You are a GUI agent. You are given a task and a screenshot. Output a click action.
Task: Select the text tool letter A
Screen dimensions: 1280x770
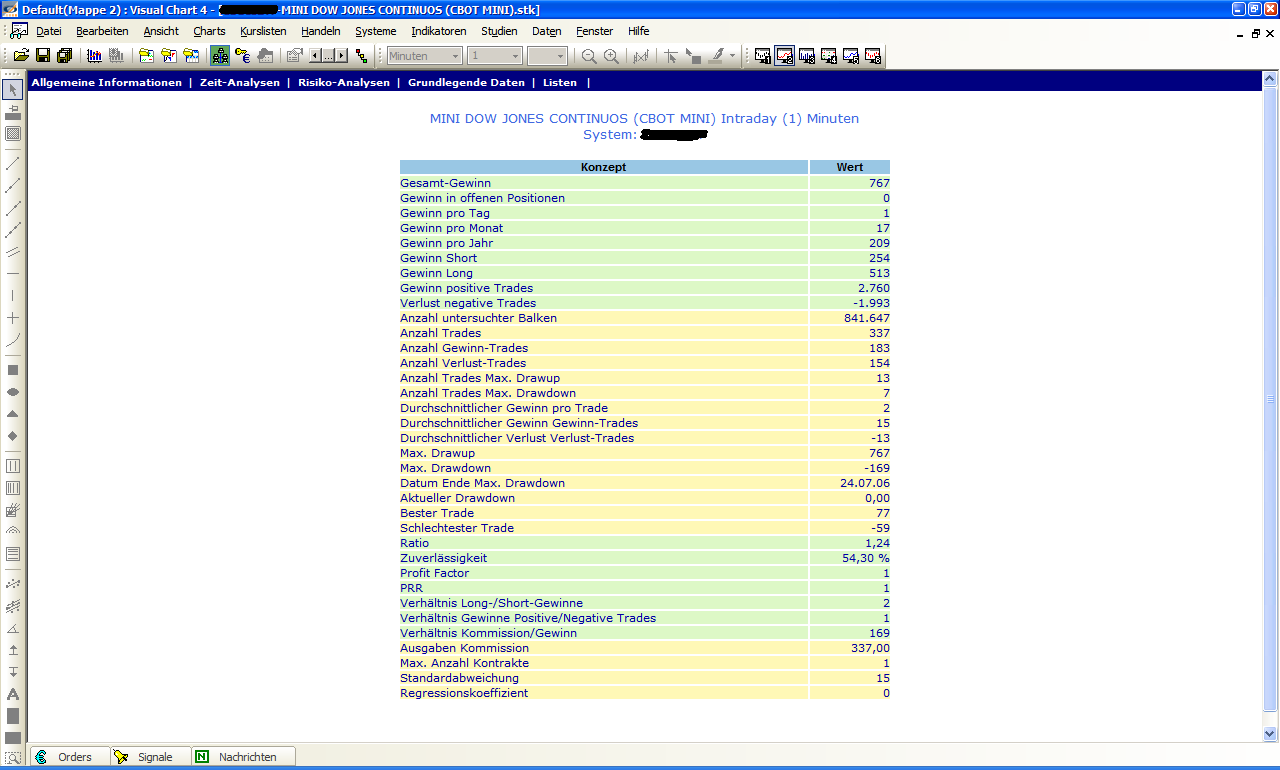point(13,694)
